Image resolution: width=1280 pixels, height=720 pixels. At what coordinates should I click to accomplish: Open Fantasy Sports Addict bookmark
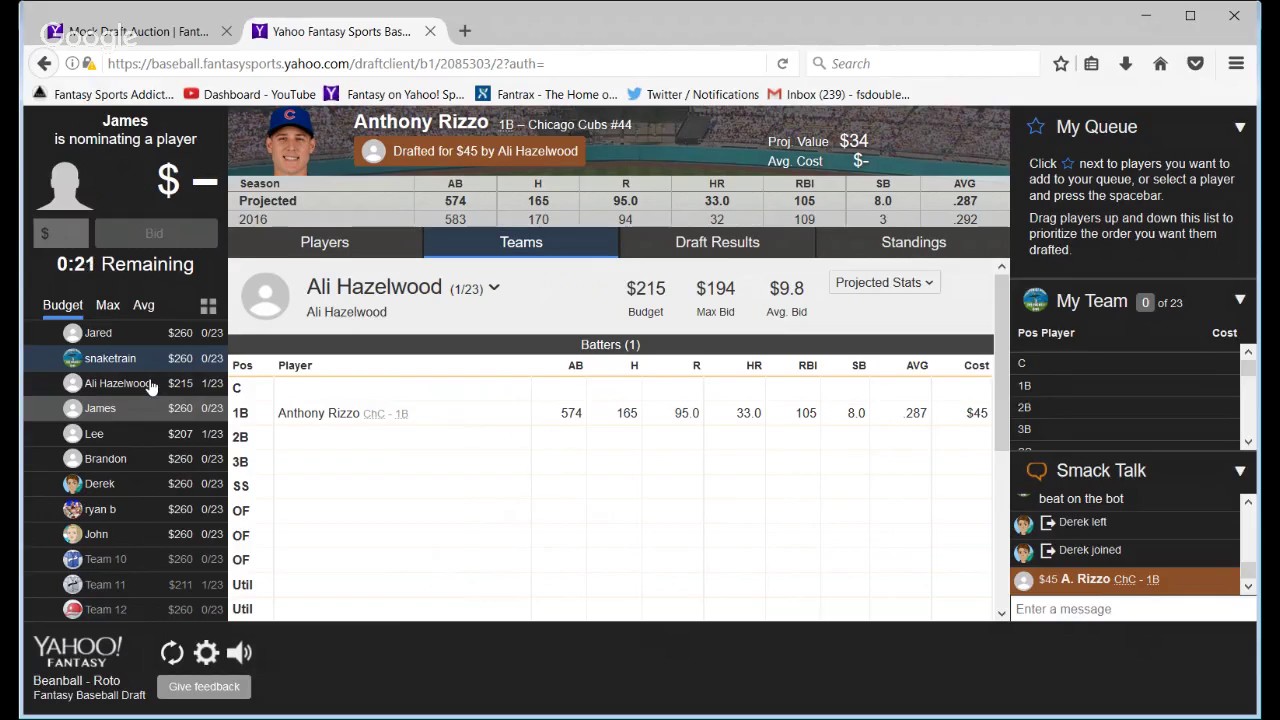pos(103,94)
